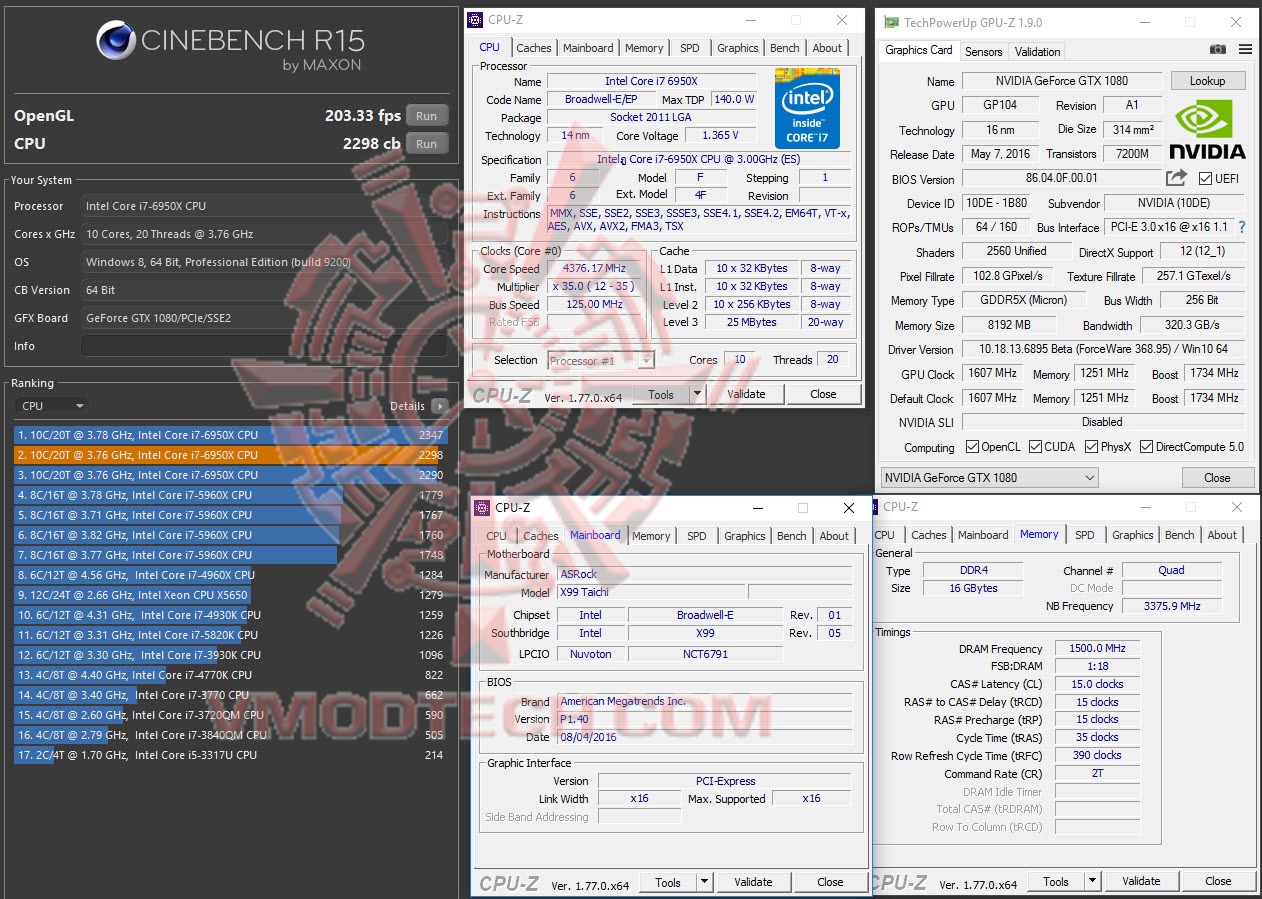Image resolution: width=1262 pixels, height=899 pixels.
Task: Run the CPU benchmark in Cinebench
Action: pos(427,143)
